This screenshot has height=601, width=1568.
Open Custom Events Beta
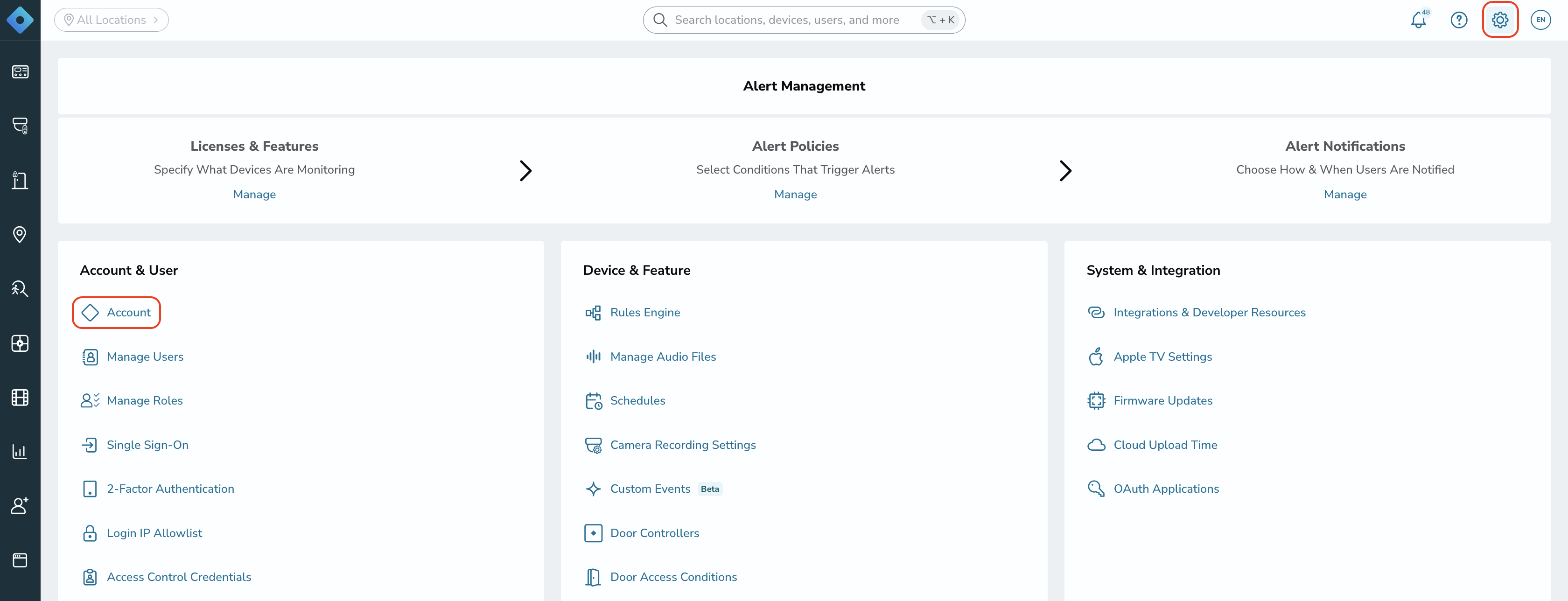[x=653, y=489]
